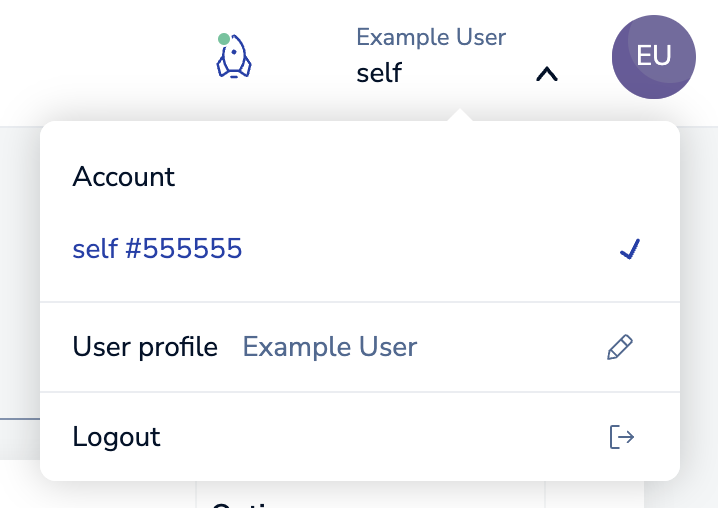Collapse the account dropdown chevron

click(x=546, y=74)
